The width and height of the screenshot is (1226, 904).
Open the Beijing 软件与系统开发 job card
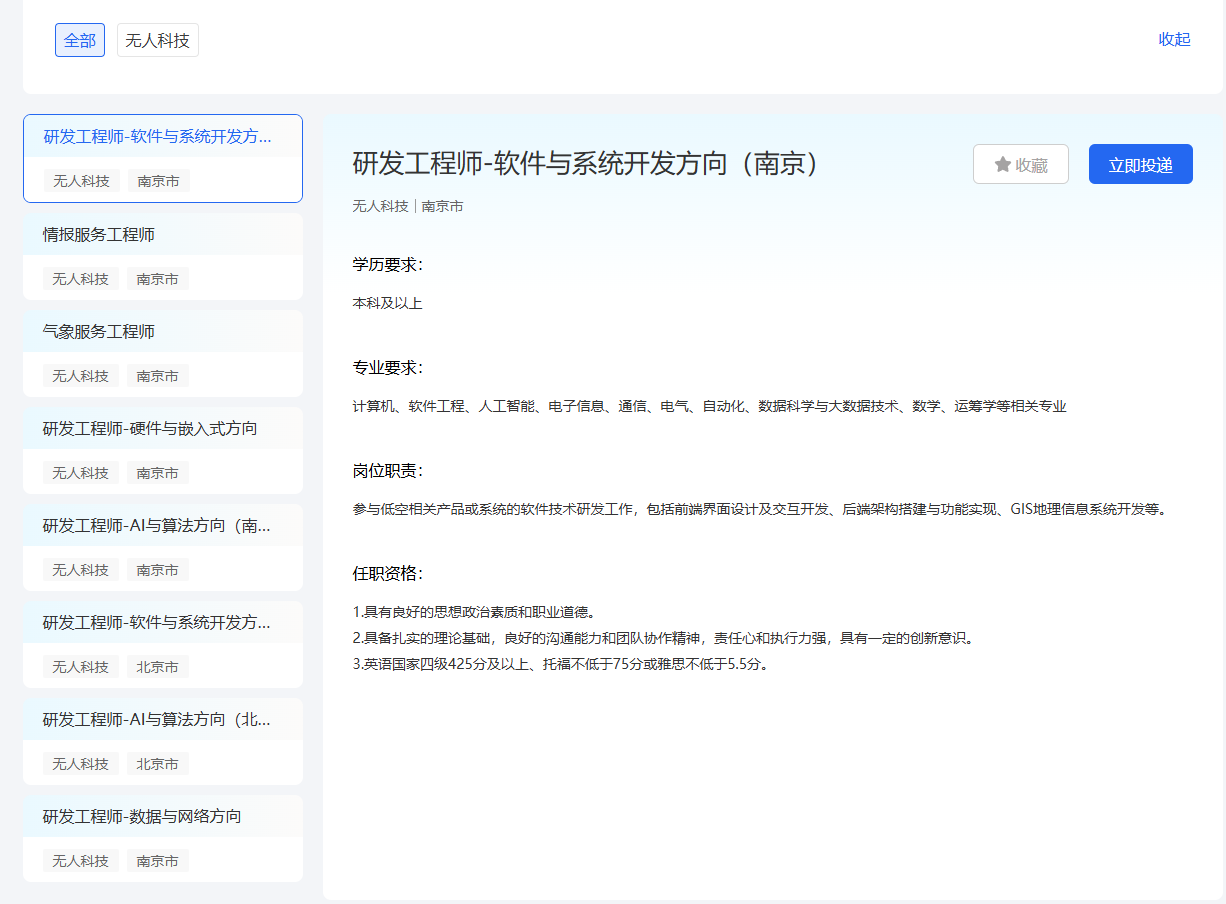[x=157, y=623]
